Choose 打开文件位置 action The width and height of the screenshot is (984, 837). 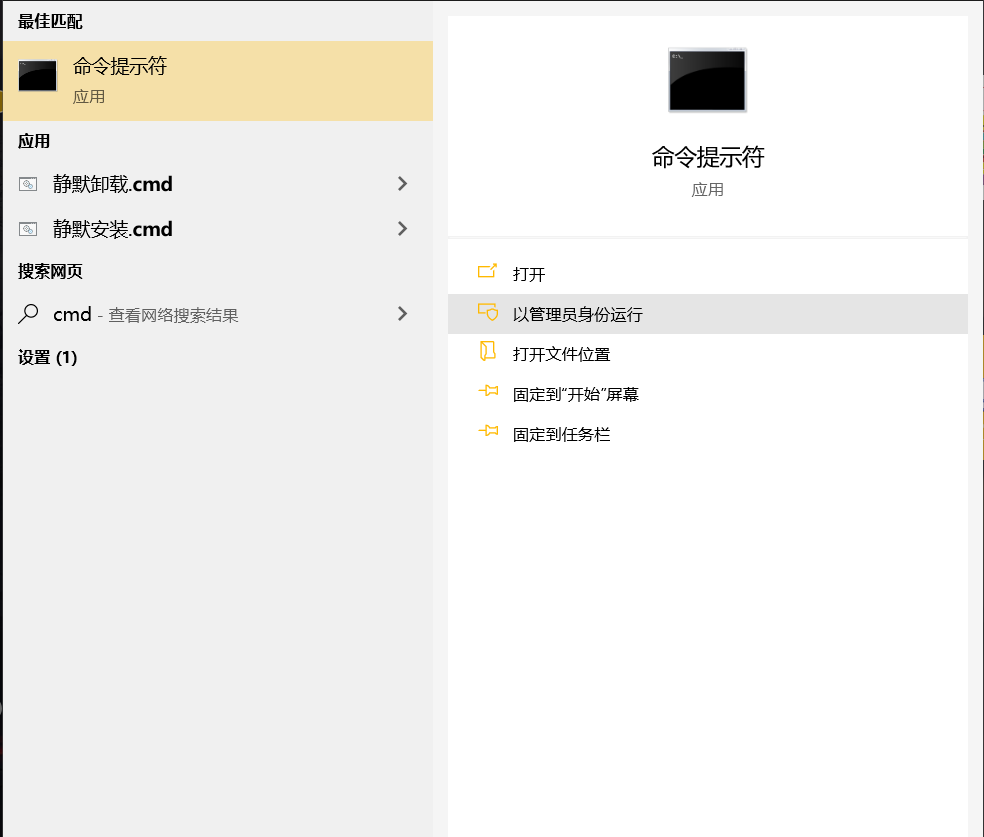(x=708, y=354)
